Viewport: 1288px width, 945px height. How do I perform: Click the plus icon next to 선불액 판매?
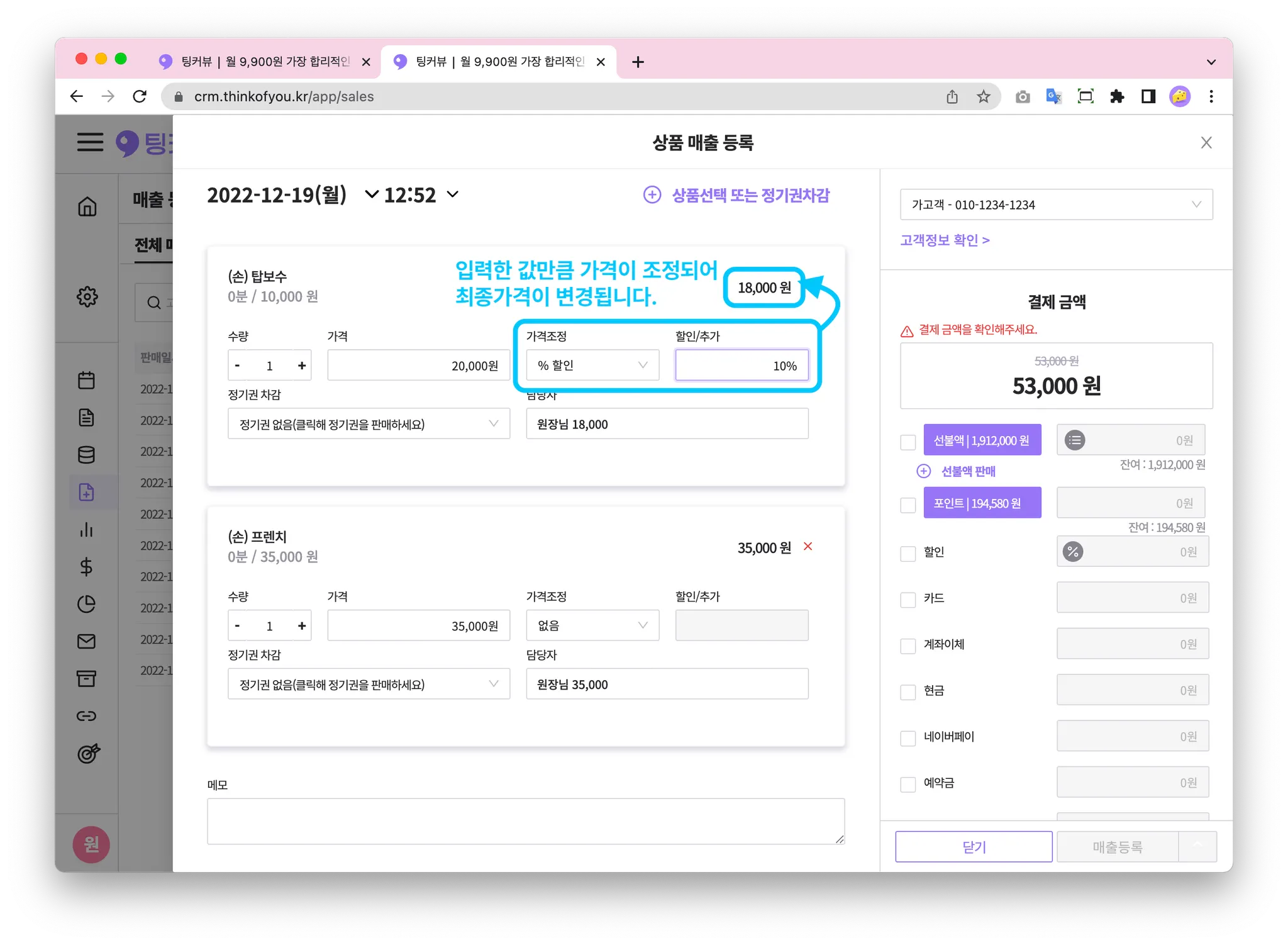923,471
